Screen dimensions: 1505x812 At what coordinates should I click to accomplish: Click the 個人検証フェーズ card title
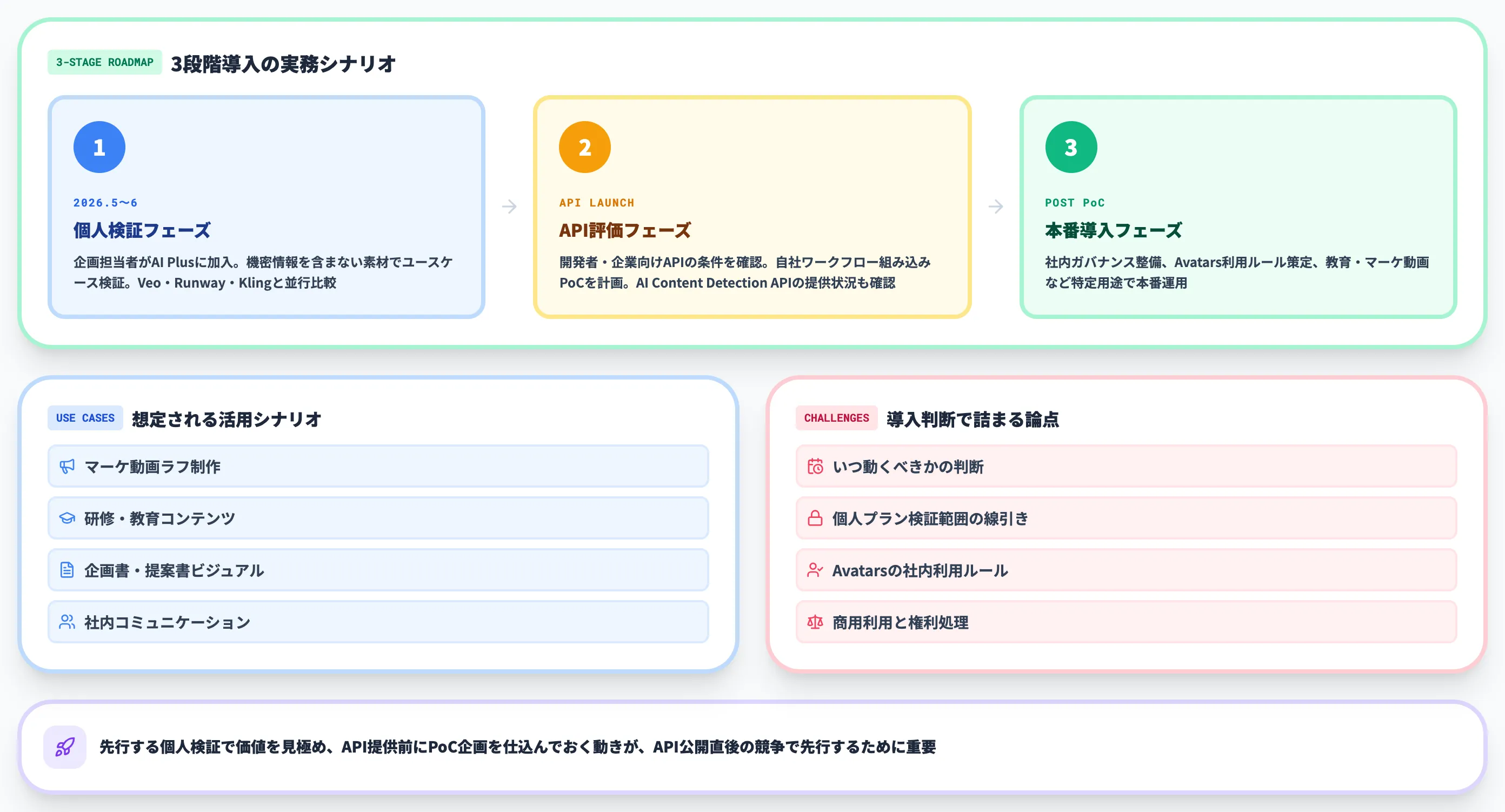coord(142,230)
